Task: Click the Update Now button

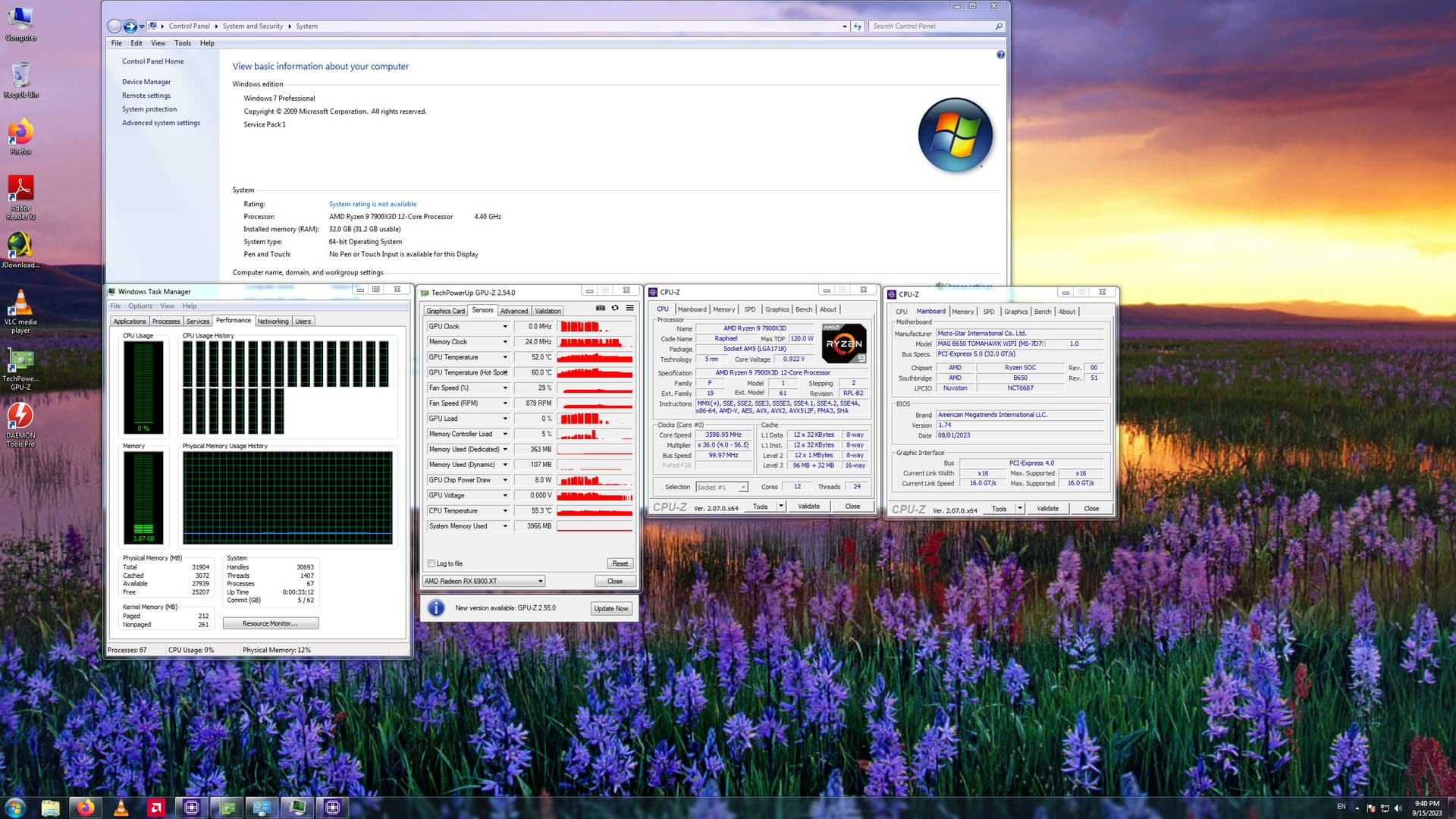Action: [x=610, y=608]
